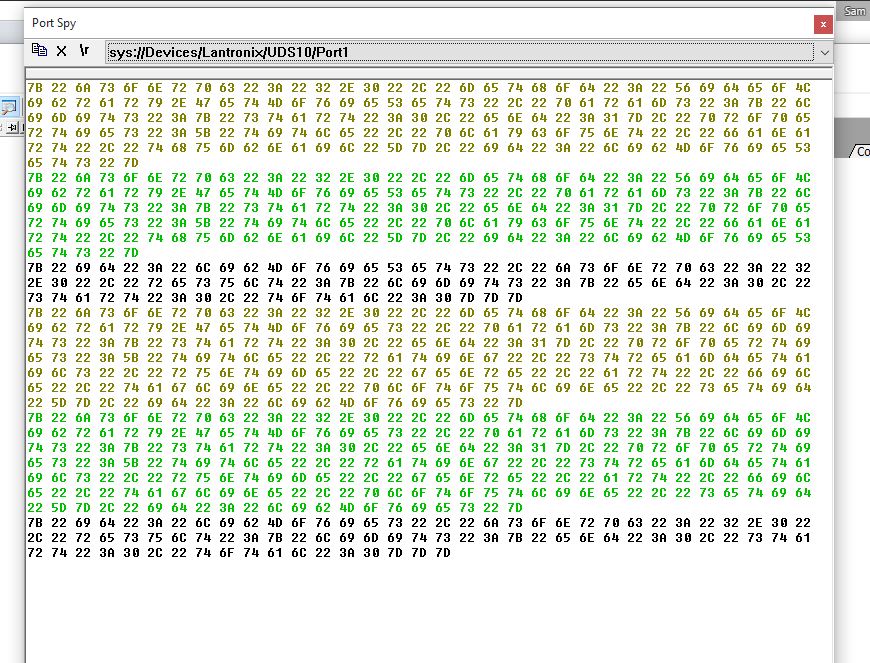Select the magnifier window icon behind Port Spy
Image resolution: width=870 pixels, height=663 pixels.
pos(11,106)
